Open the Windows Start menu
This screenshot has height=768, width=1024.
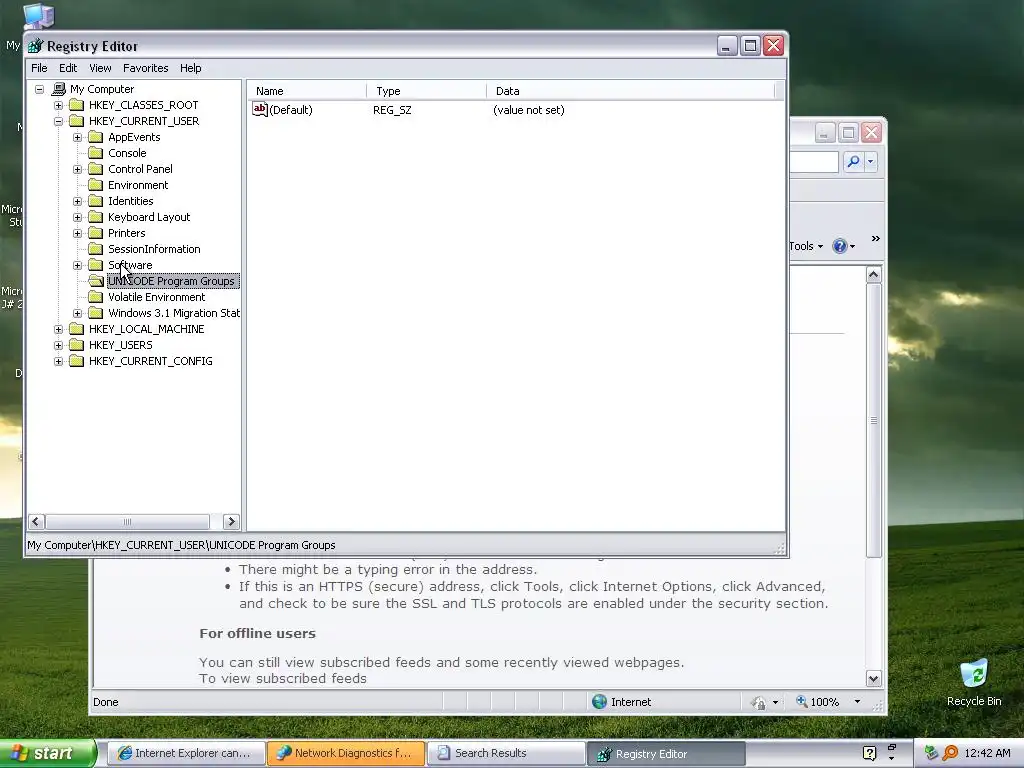coord(47,753)
